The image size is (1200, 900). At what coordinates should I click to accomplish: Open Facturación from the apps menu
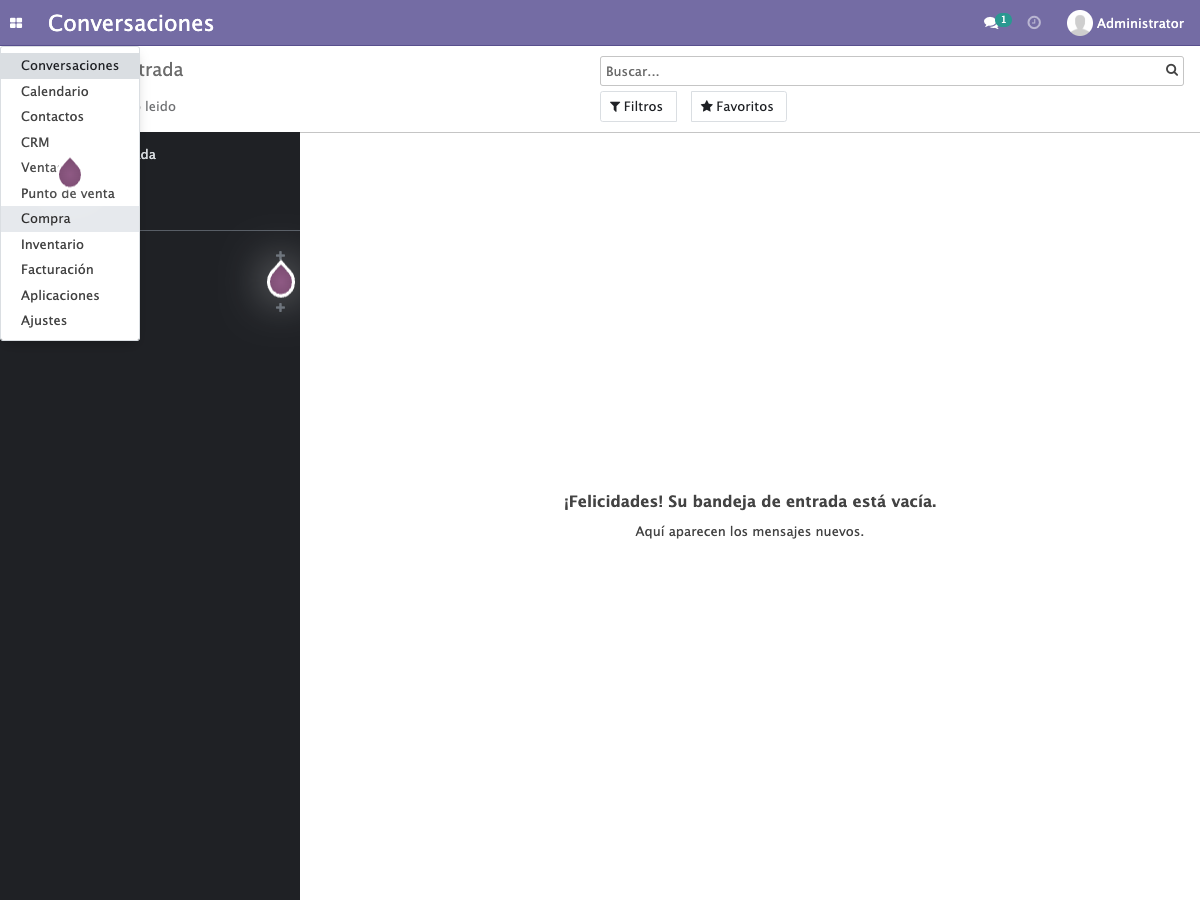click(70, 270)
